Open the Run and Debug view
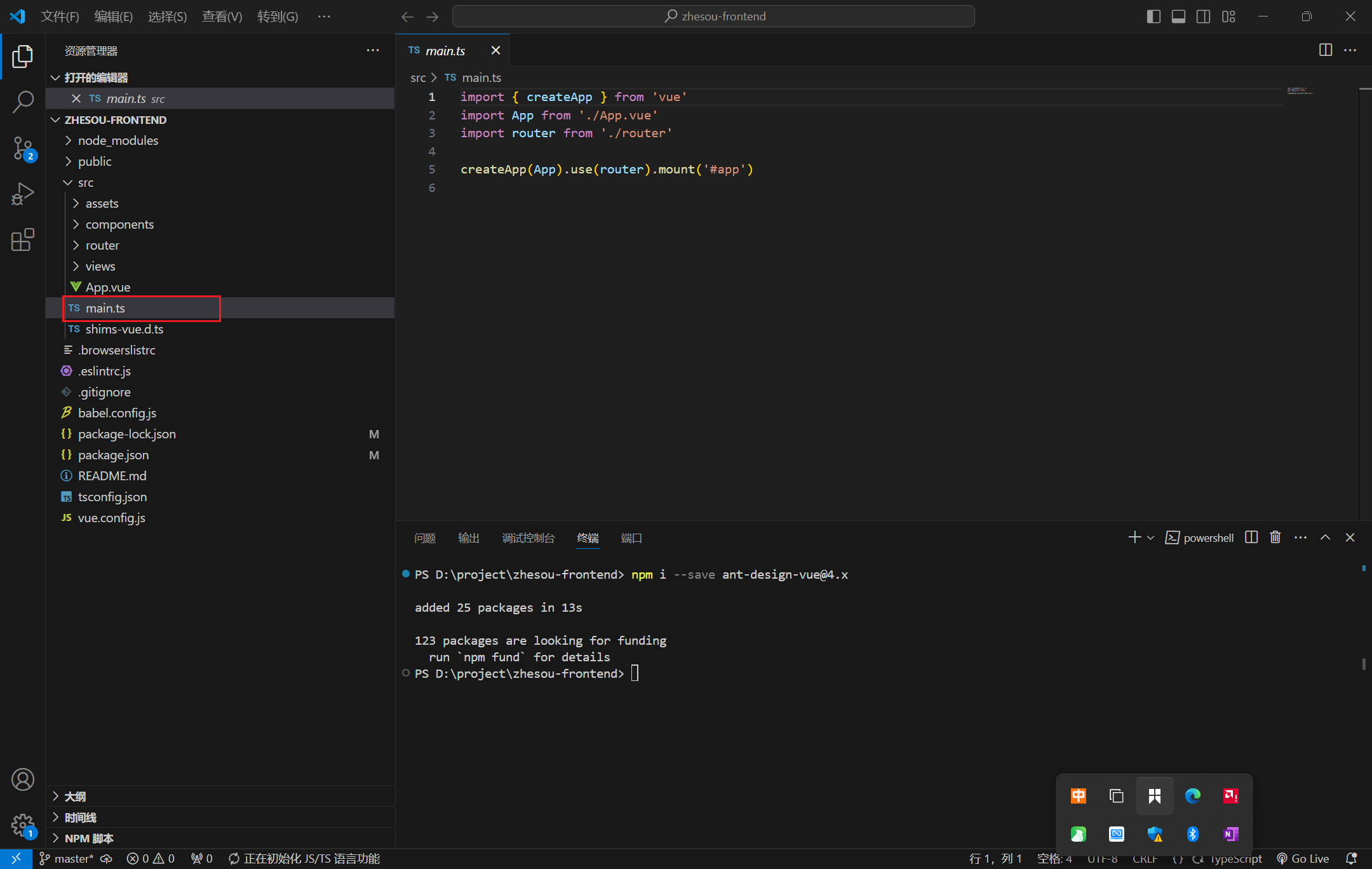The width and height of the screenshot is (1372, 869). coord(23,194)
